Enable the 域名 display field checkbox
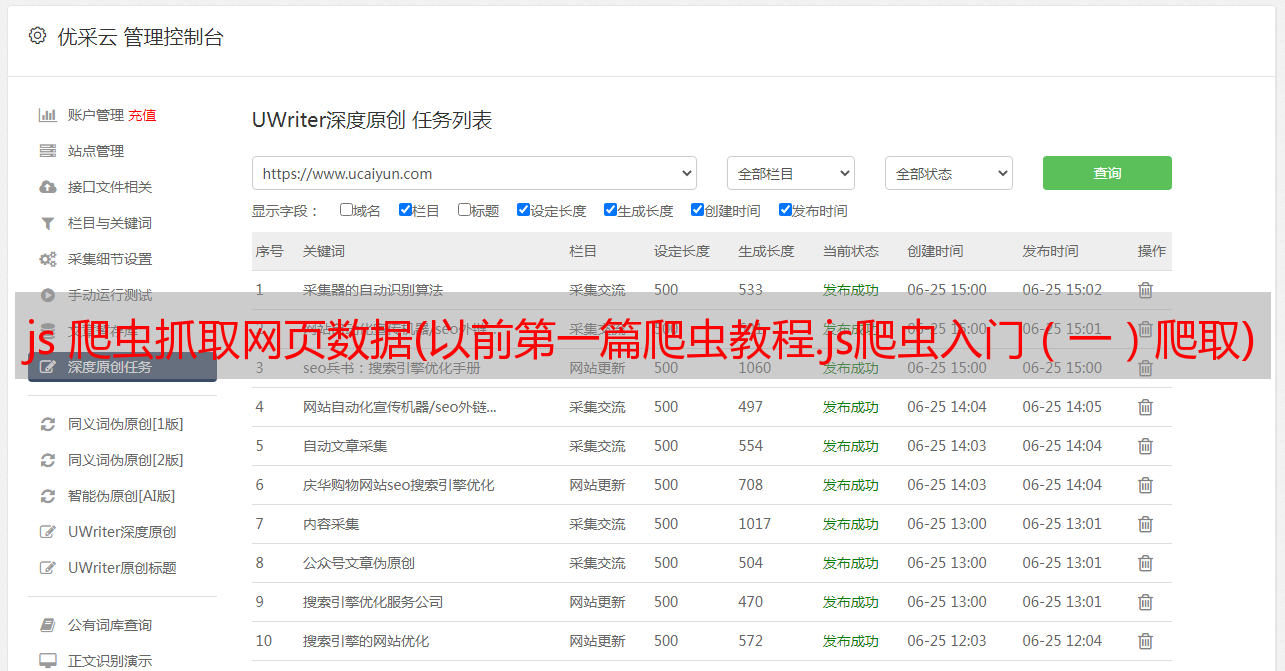Image resolution: width=1285 pixels, height=671 pixels. [346, 210]
